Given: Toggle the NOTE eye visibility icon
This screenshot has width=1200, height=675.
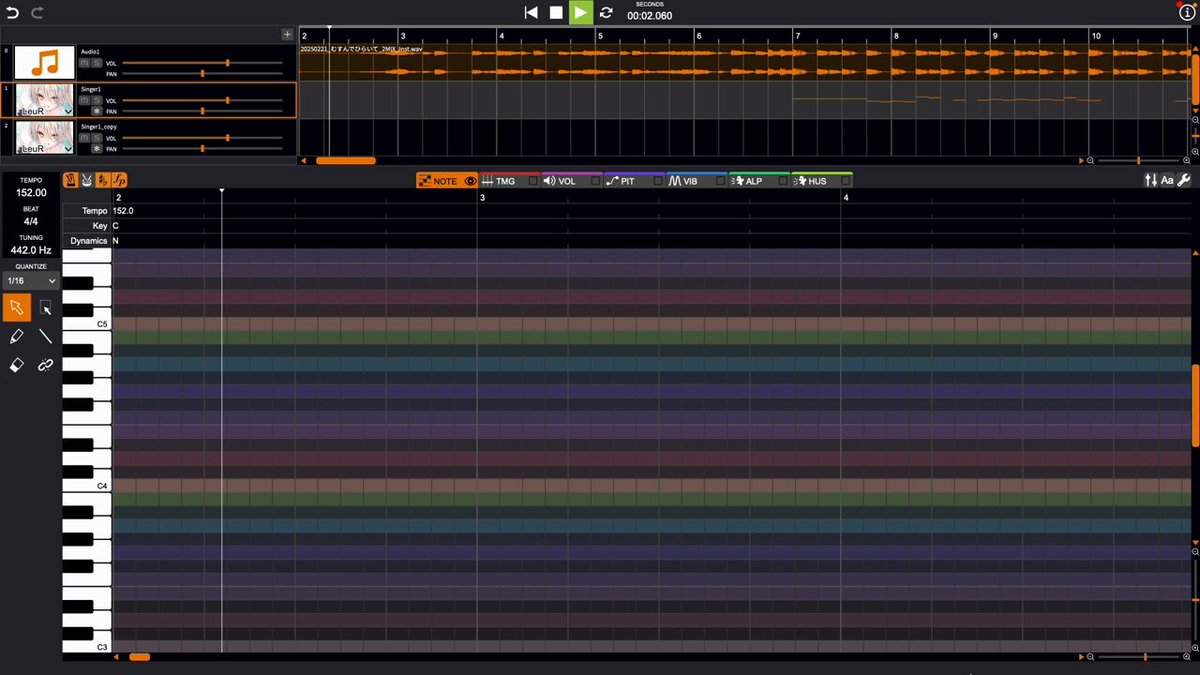Looking at the screenshot, I should coord(470,181).
